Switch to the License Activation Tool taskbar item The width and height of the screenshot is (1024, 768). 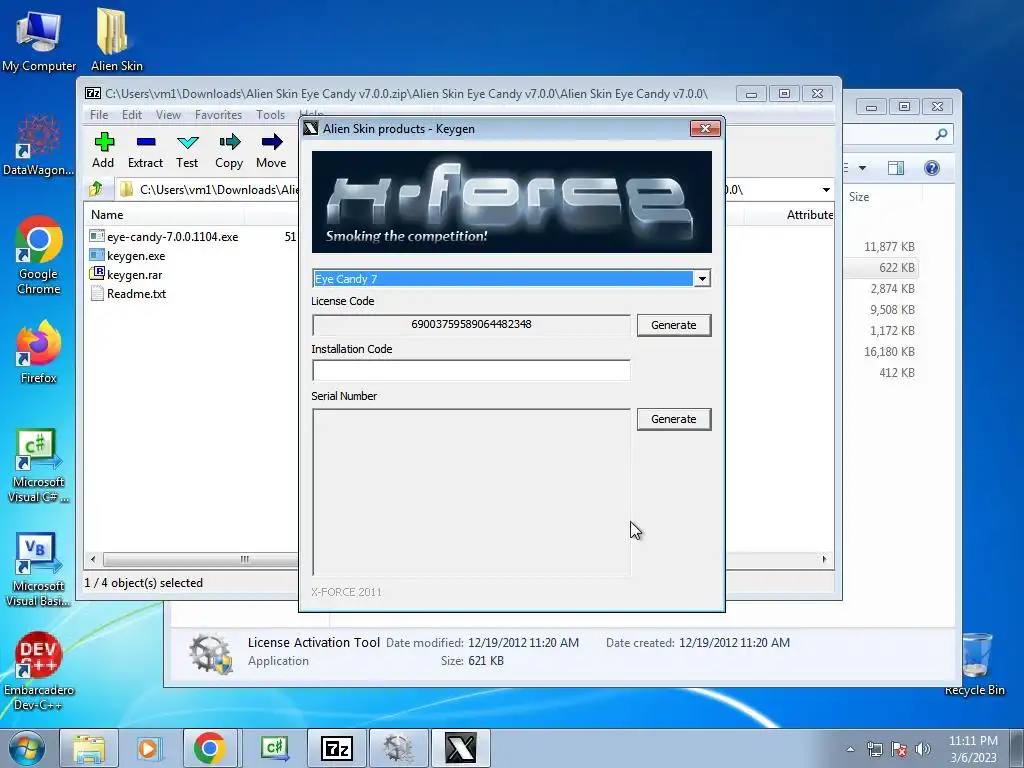coord(398,748)
